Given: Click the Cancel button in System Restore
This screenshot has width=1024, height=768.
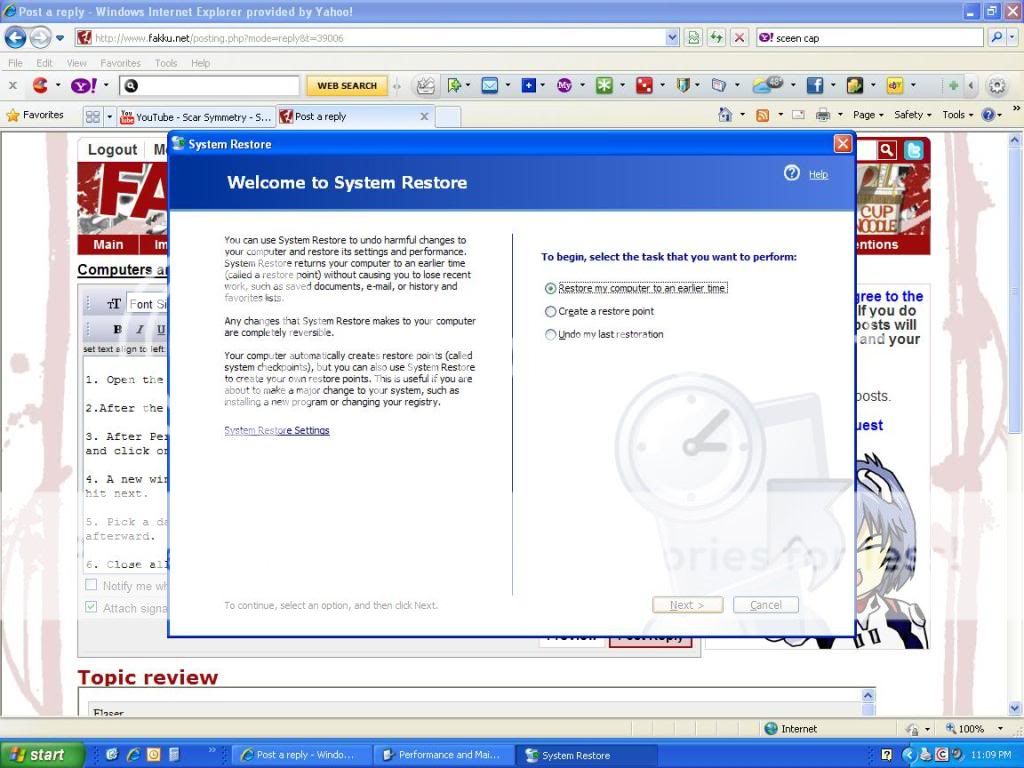Looking at the screenshot, I should click(x=765, y=605).
